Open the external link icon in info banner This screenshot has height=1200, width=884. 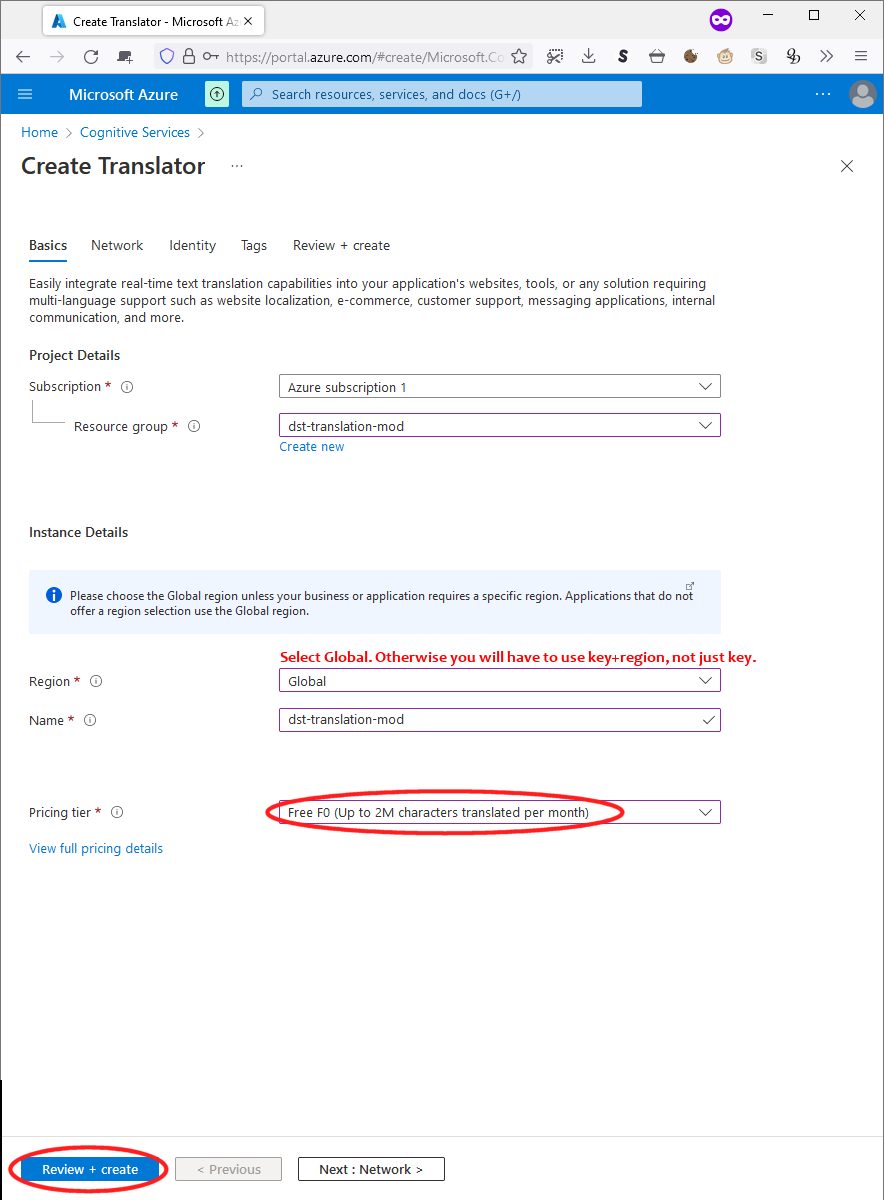(x=690, y=586)
